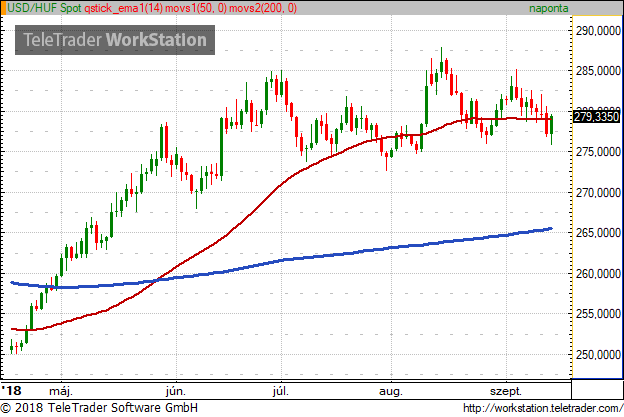Viewport: 624px width, 417px height.
Task: Click the júl. month axis label
Action: 281,391
